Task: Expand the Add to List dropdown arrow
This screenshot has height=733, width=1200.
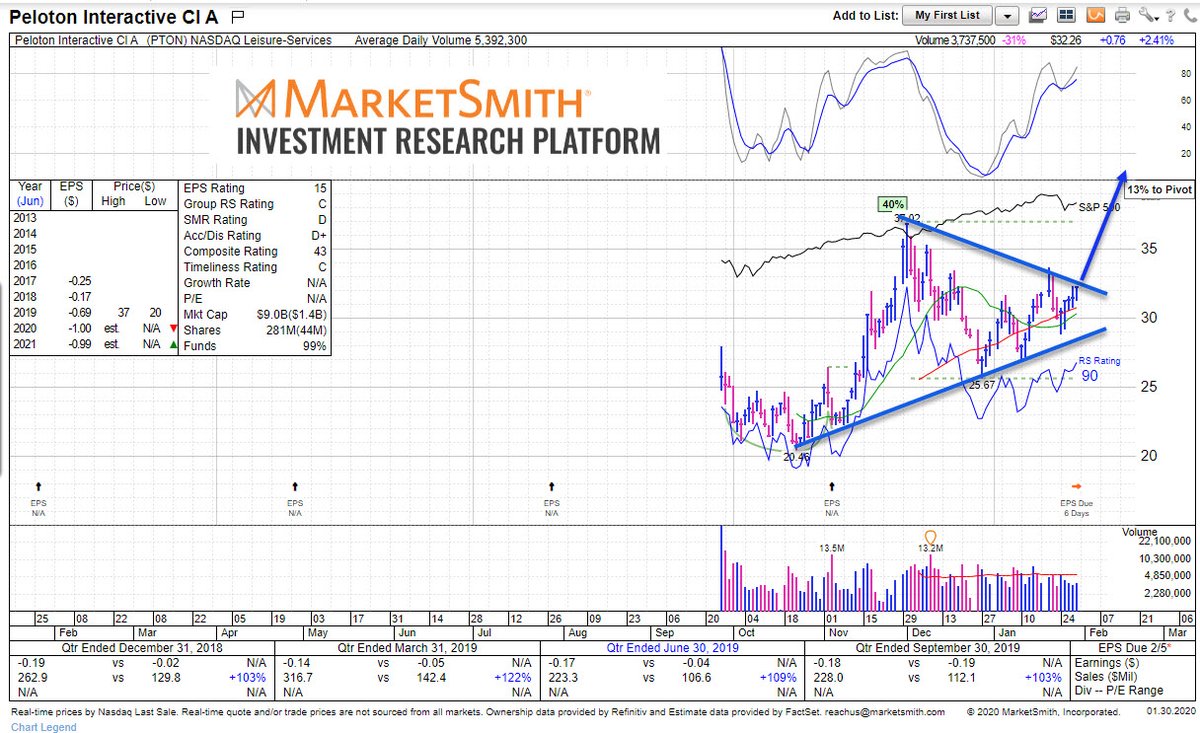Action: (x=1008, y=16)
